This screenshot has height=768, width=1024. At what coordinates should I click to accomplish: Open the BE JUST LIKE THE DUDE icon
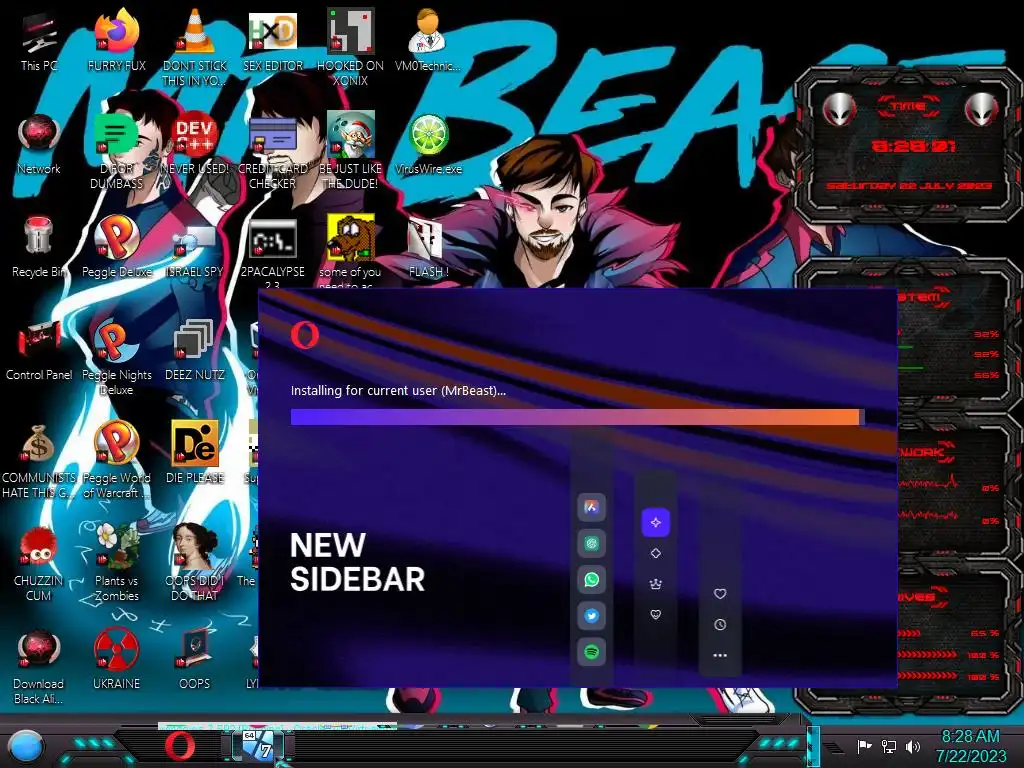[x=351, y=150]
